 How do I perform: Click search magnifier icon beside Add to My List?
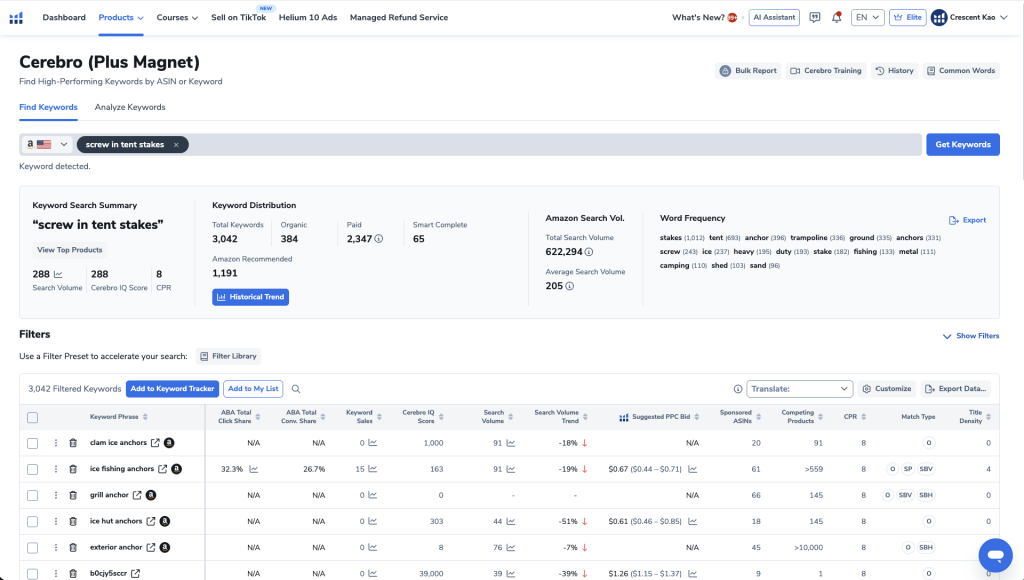[x=296, y=389]
